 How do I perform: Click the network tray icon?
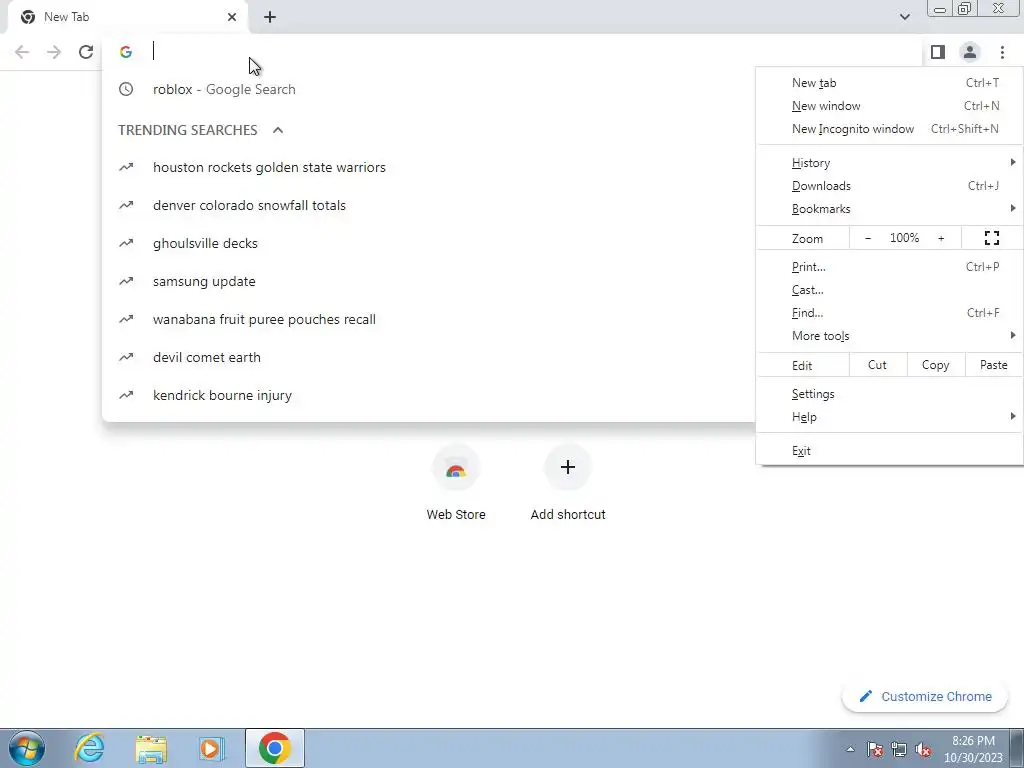(899, 749)
